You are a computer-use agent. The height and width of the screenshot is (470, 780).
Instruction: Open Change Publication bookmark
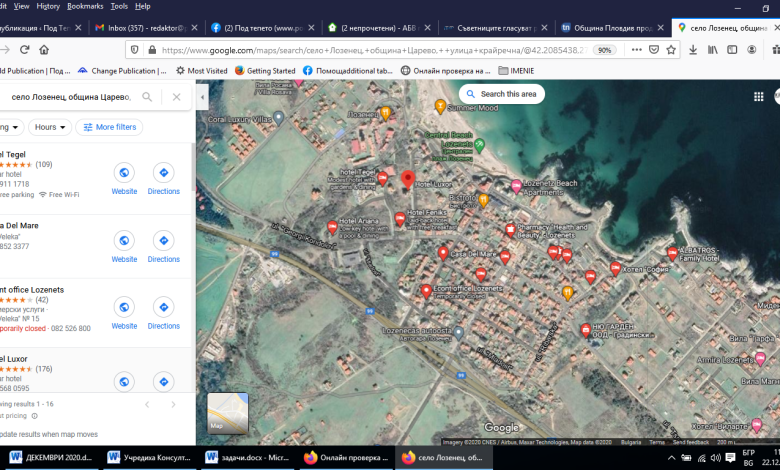122,71
